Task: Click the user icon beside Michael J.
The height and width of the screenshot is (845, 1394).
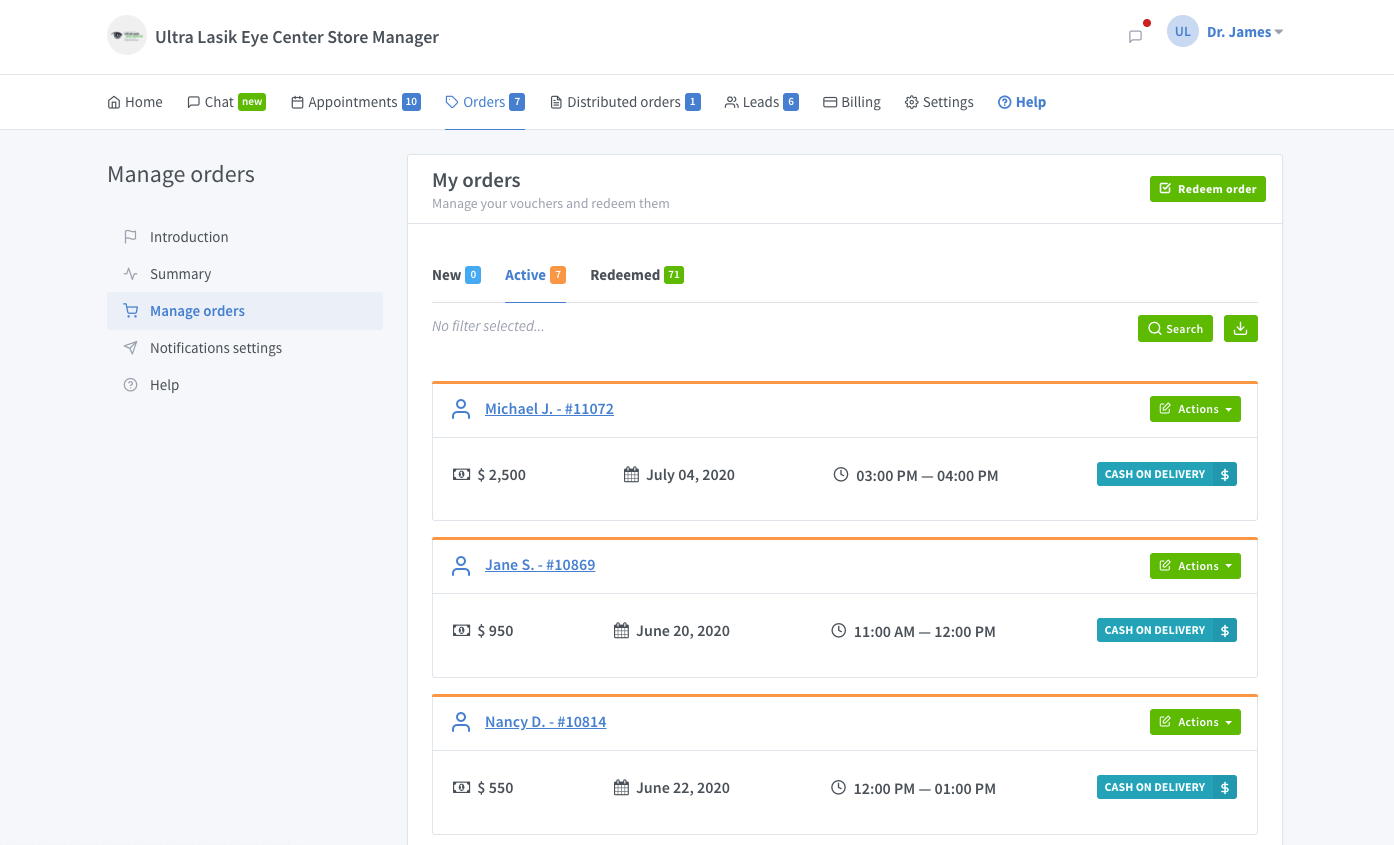Action: click(x=461, y=409)
